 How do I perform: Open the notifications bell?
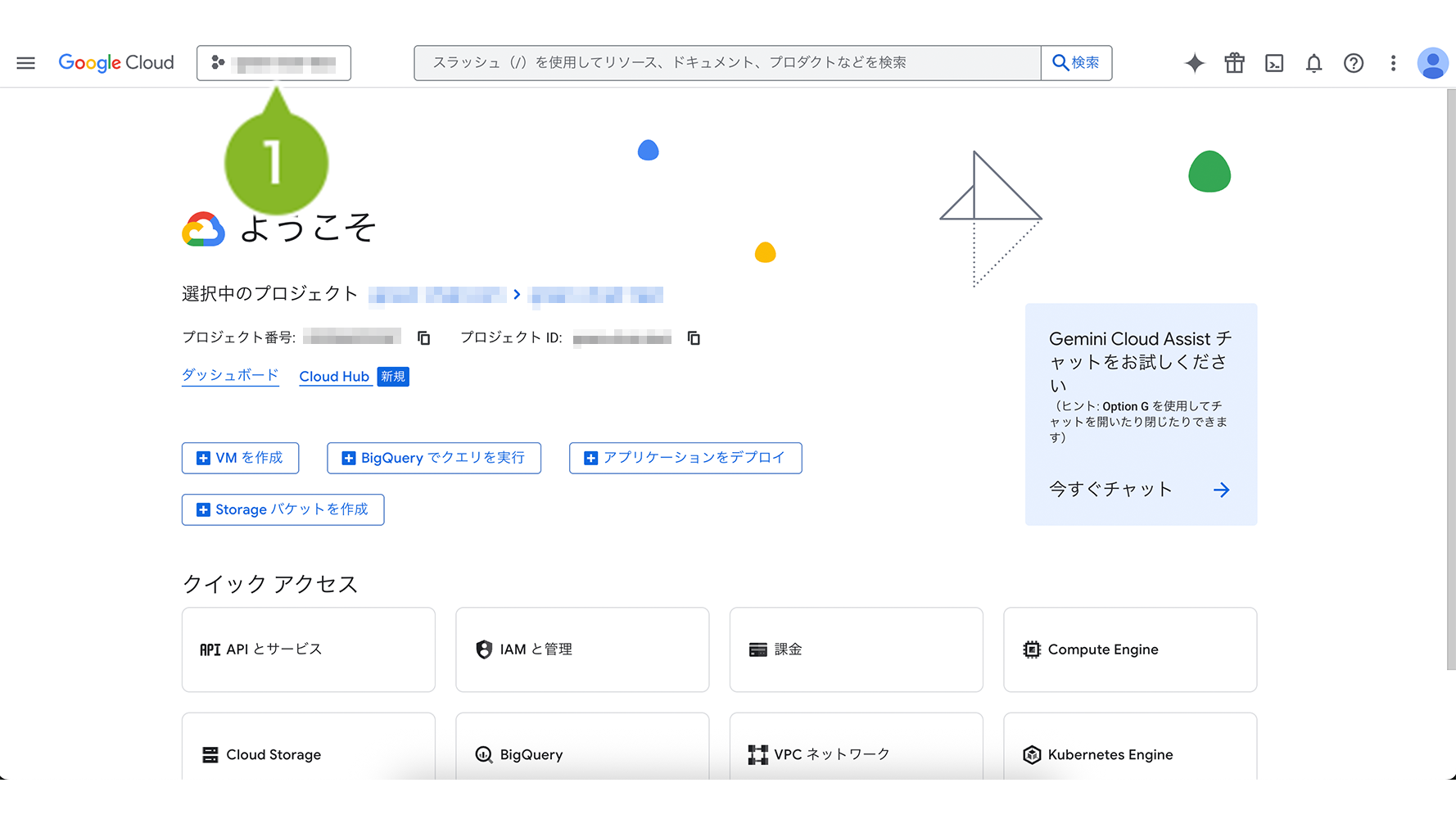[x=1314, y=63]
